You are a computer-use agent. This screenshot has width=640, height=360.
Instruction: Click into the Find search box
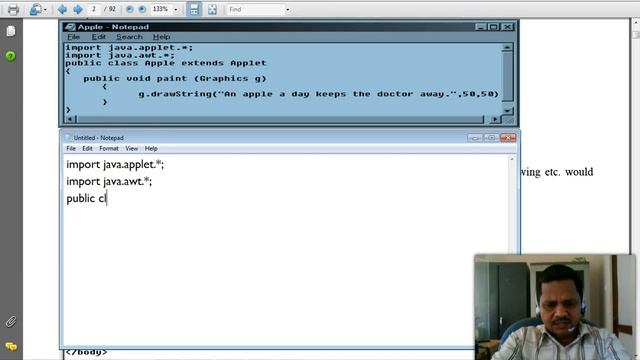click(256, 9)
